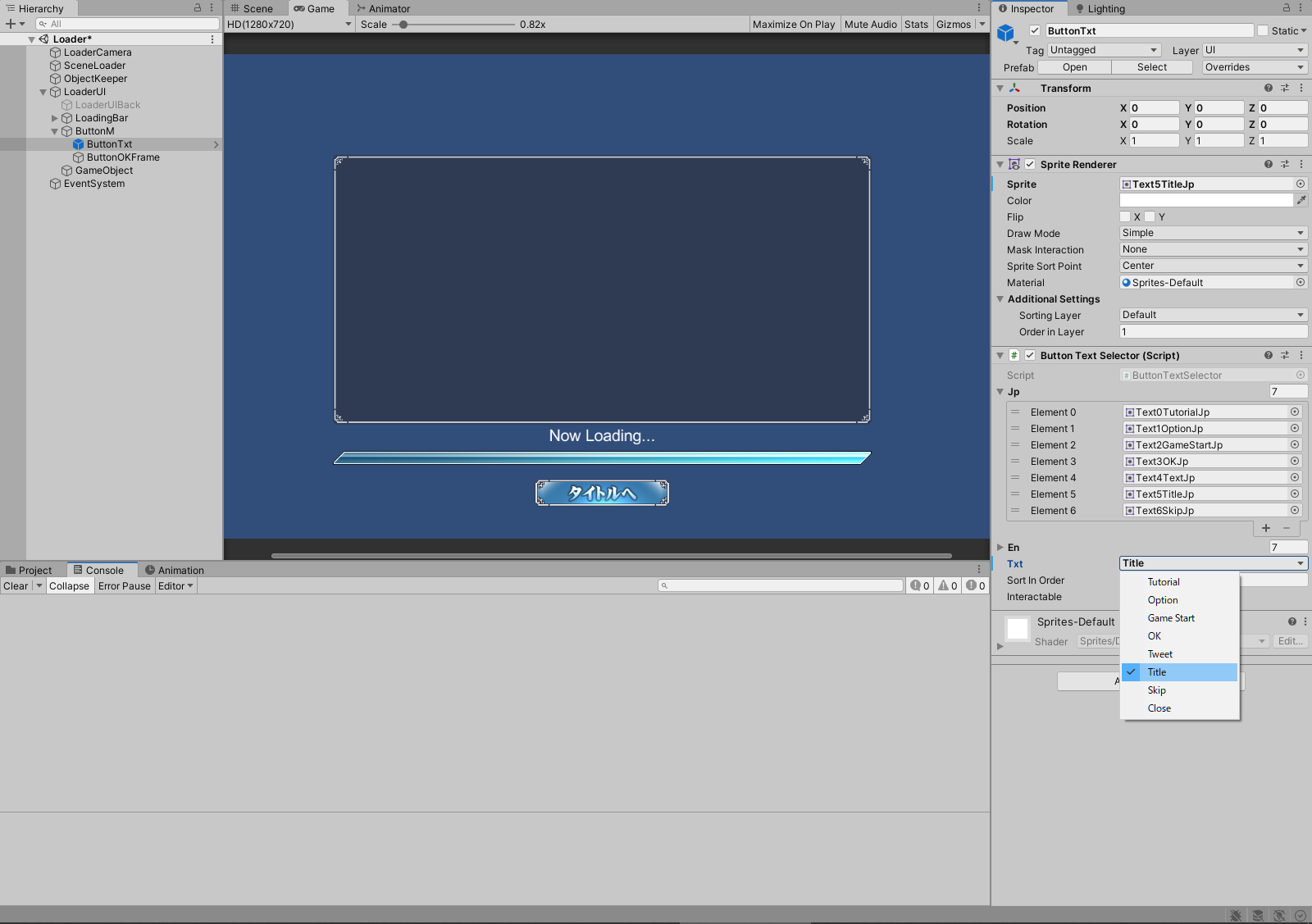Click the Game view horizontal scrollbar
Image resolution: width=1312 pixels, height=924 pixels.
click(612, 555)
